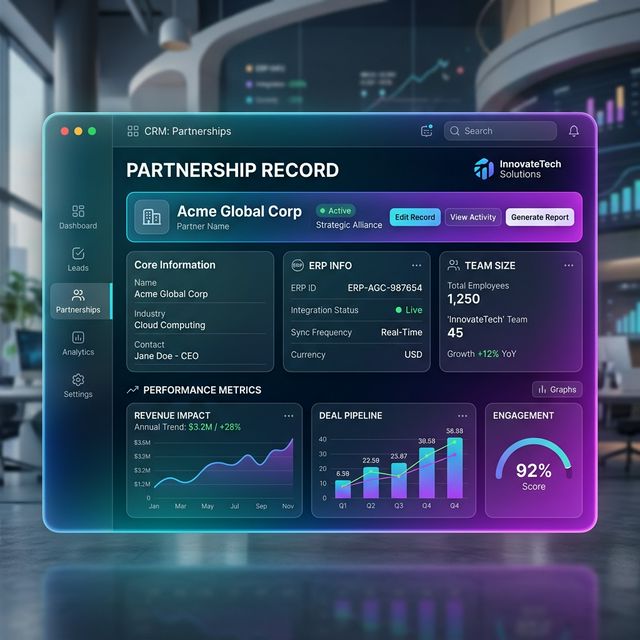Image resolution: width=640 pixels, height=640 pixels.
Task: Click the tallest bar labeled 58.88
Action: (x=455, y=468)
